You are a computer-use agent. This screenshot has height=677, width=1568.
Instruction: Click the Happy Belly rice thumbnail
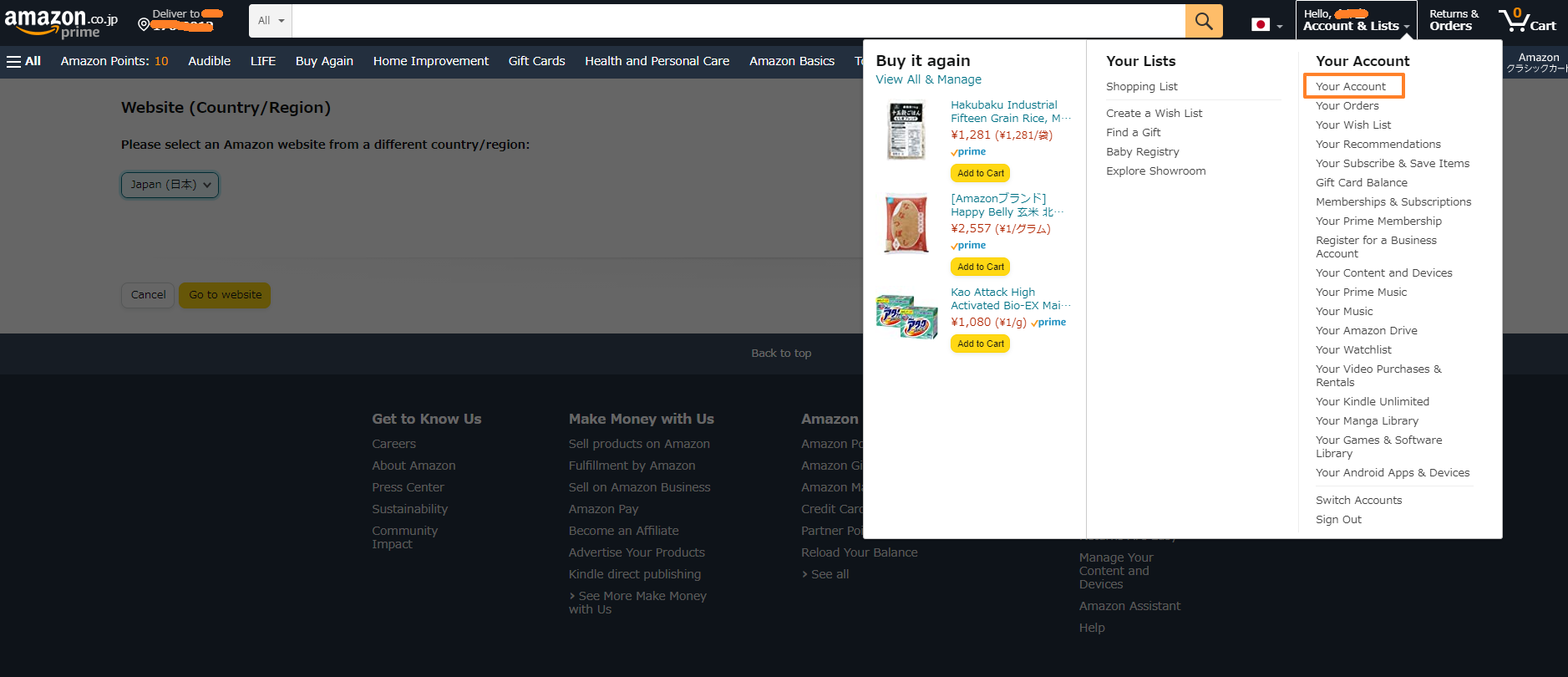click(906, 224)
